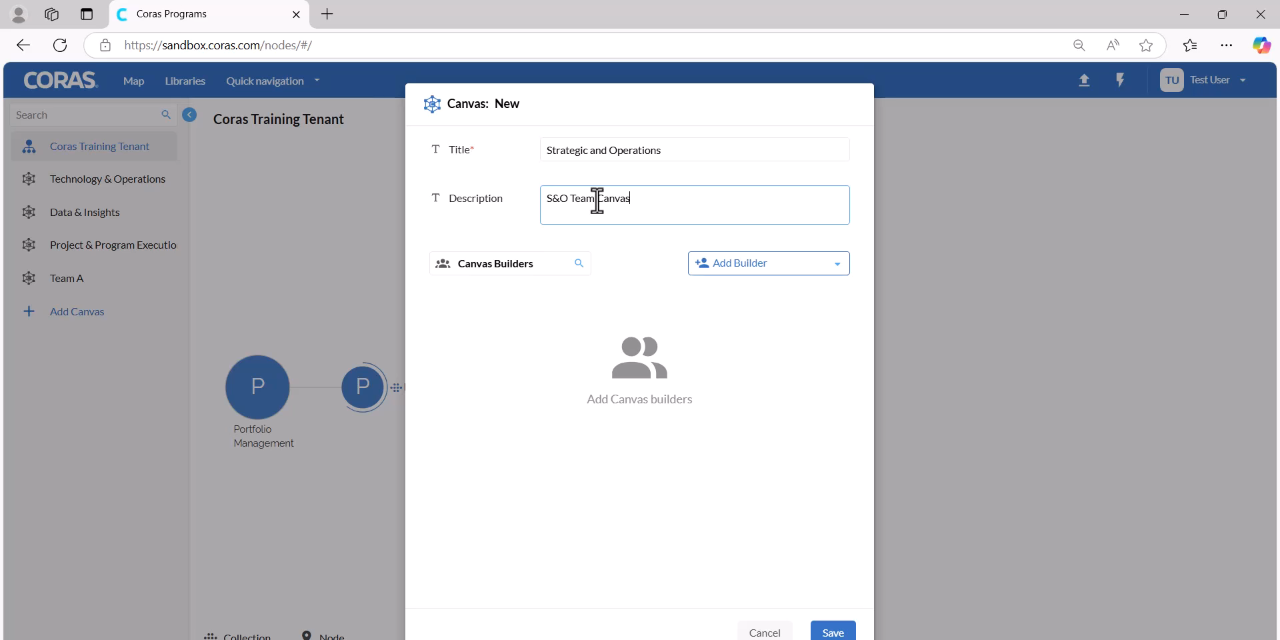Click the Canvas Builders search box
The height and width of the screenshot is (640, 1280).
pyautogui.click(x=510, y=263)
